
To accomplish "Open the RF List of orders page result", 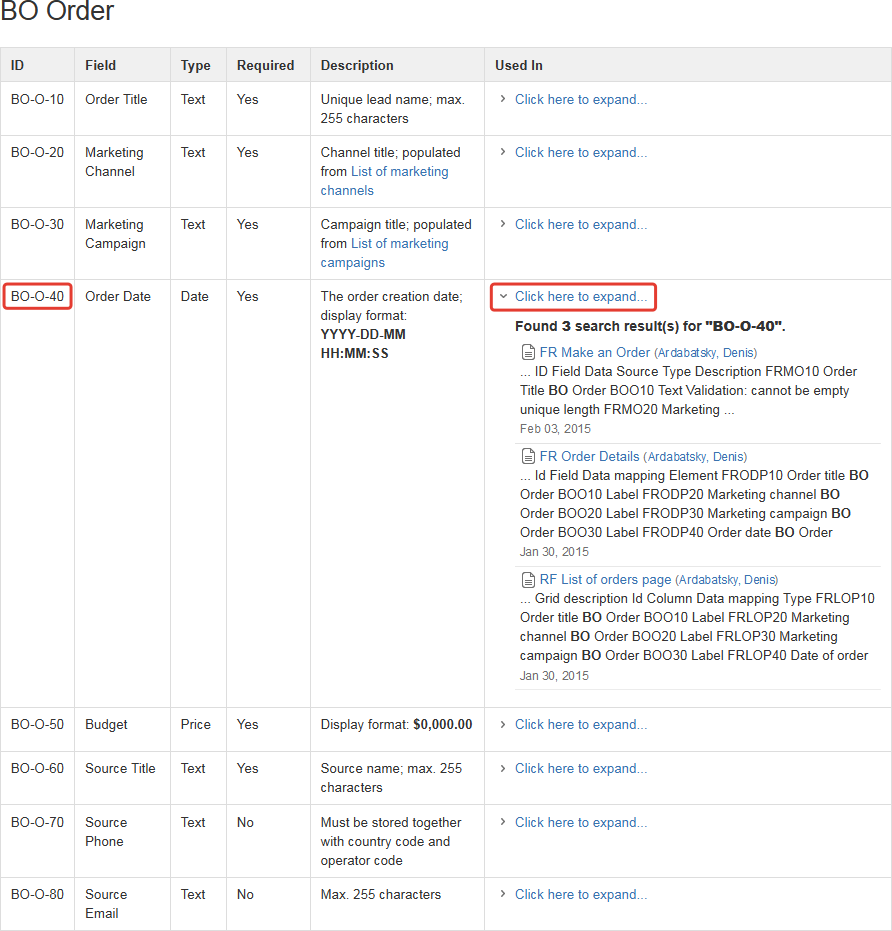I will (x=605, y=579).
